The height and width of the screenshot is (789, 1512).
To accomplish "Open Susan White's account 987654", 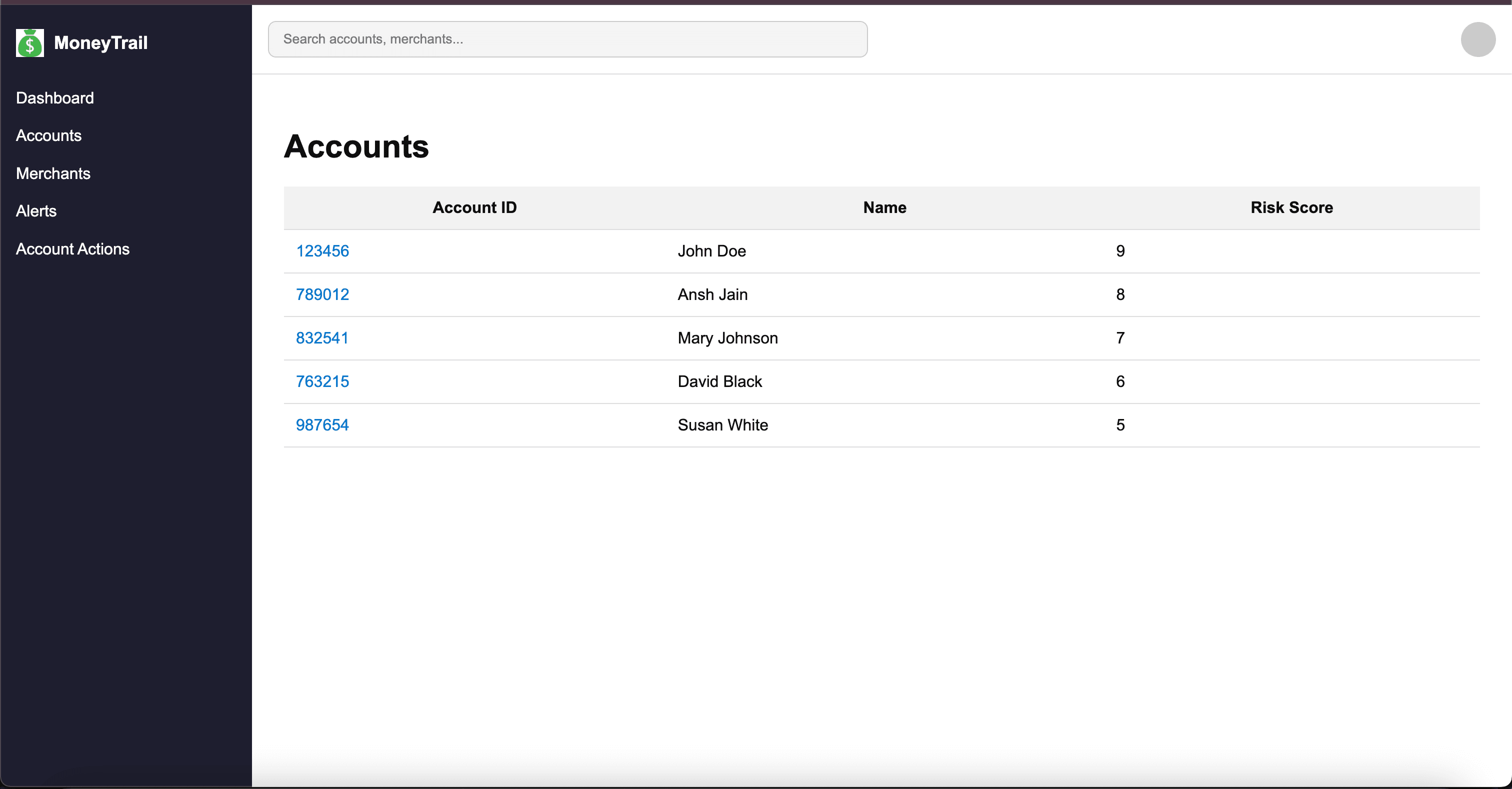I will tap(322, 424).
